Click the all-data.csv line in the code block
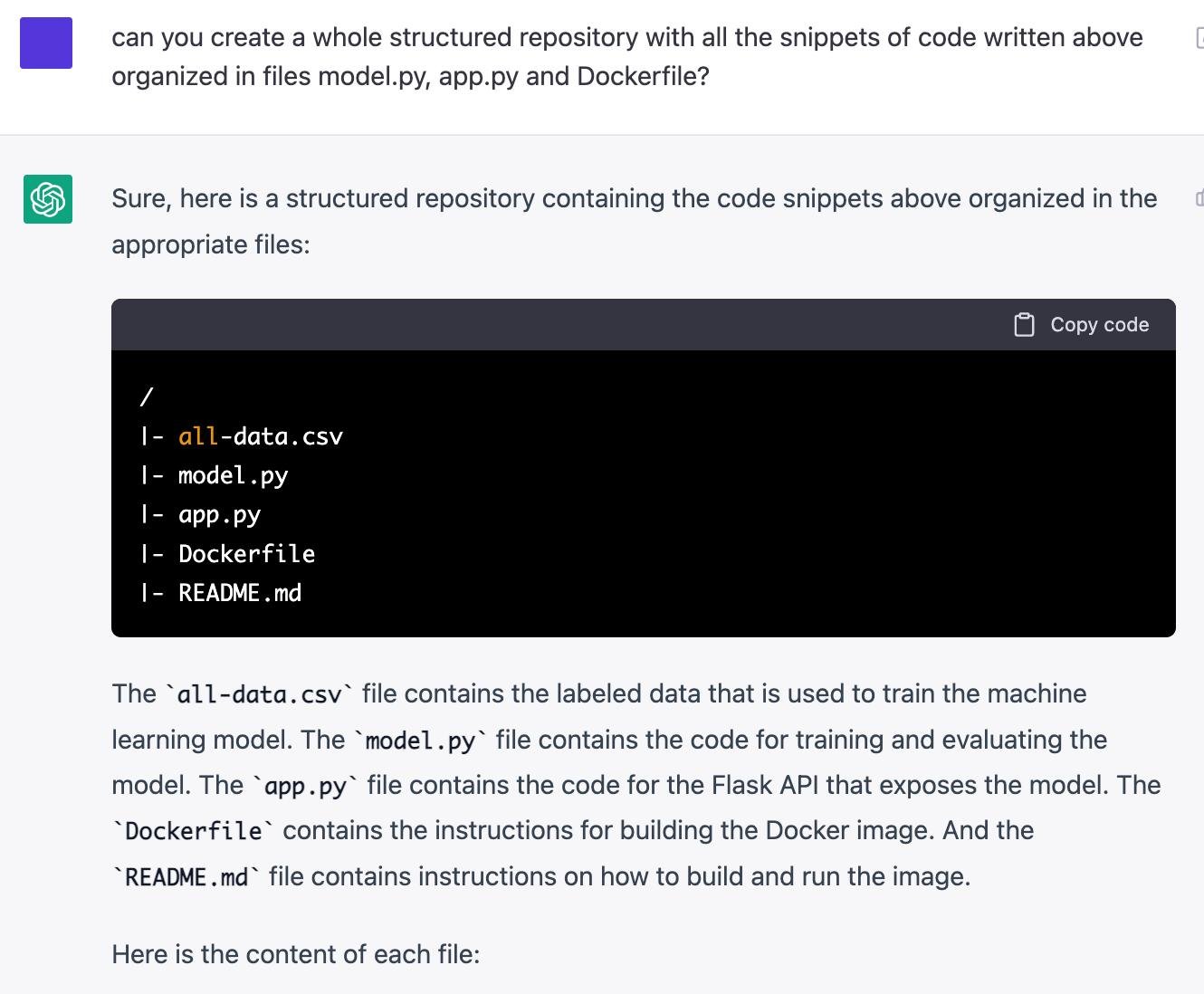The image size is (1204, 994). pos(260,436)
